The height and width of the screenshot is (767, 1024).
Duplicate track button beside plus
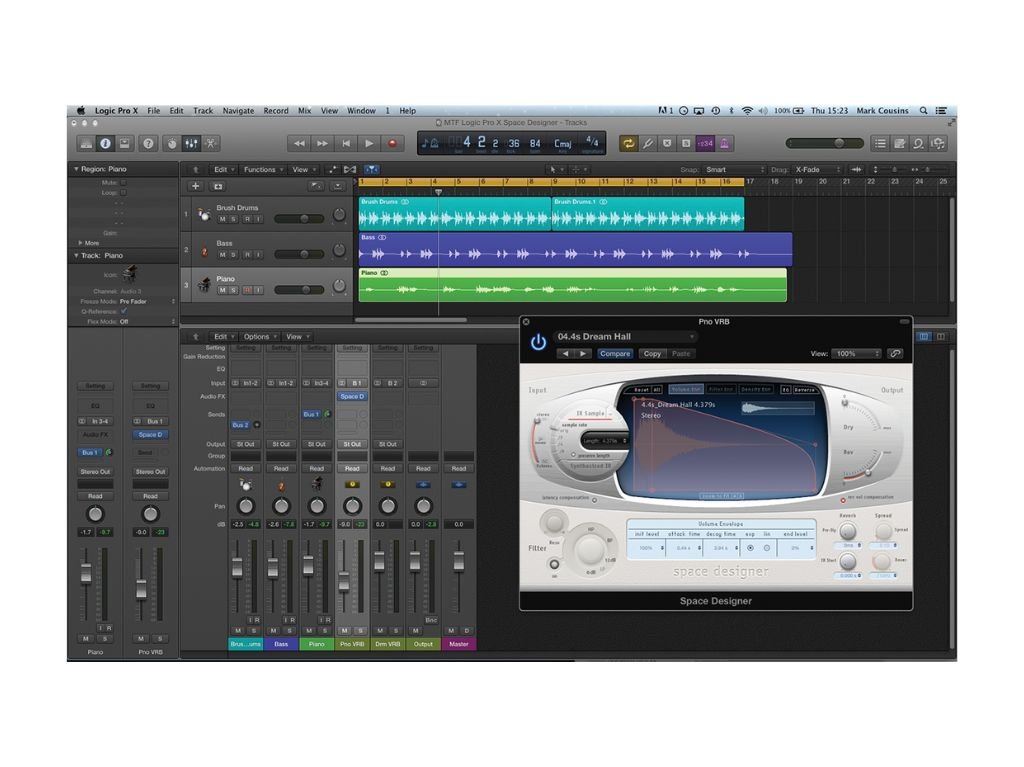click(x=218, y=186)
